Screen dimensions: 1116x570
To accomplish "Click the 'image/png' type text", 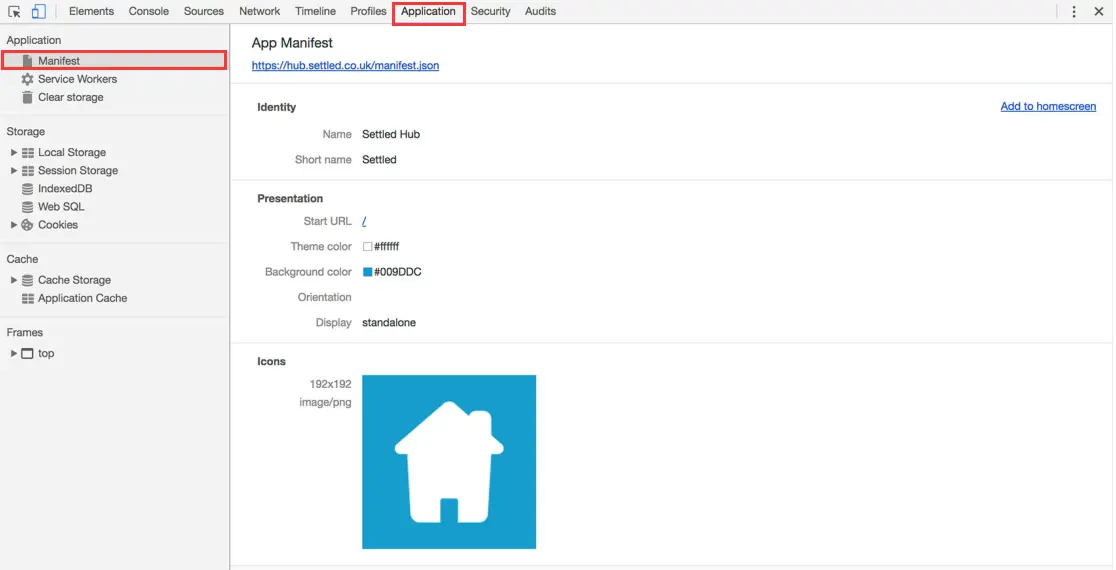I will click(x=325, y=403).
